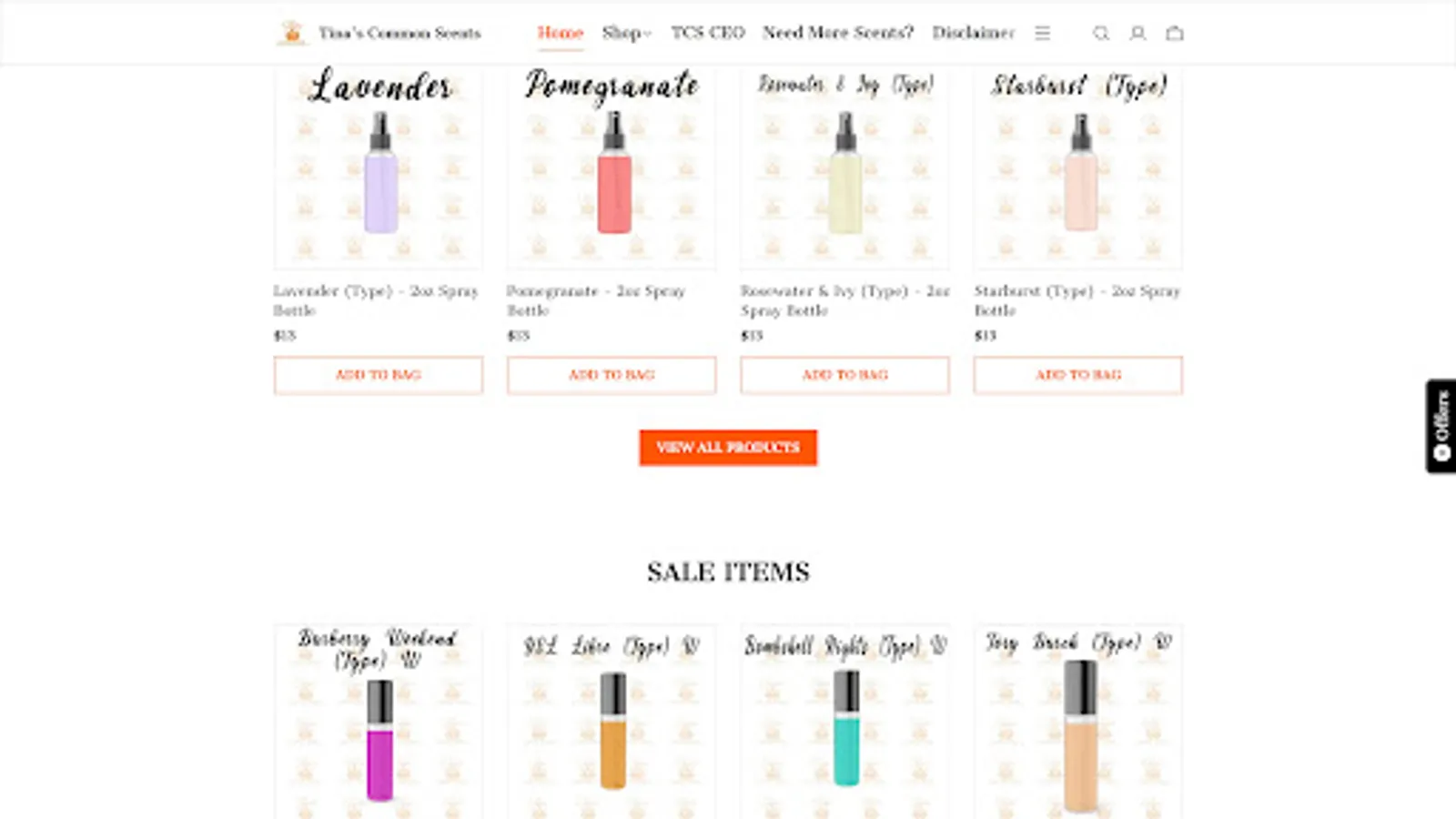Add Lavender spray to bag
1456x819 pixels.
pos(379,375)
